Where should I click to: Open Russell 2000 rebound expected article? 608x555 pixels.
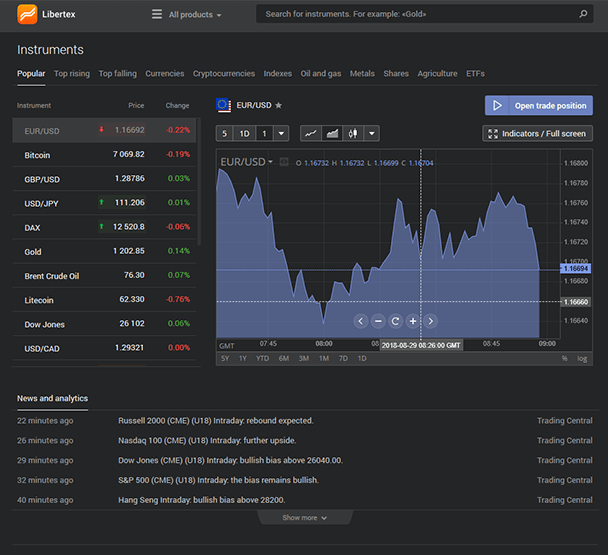(x=216, y=420)
